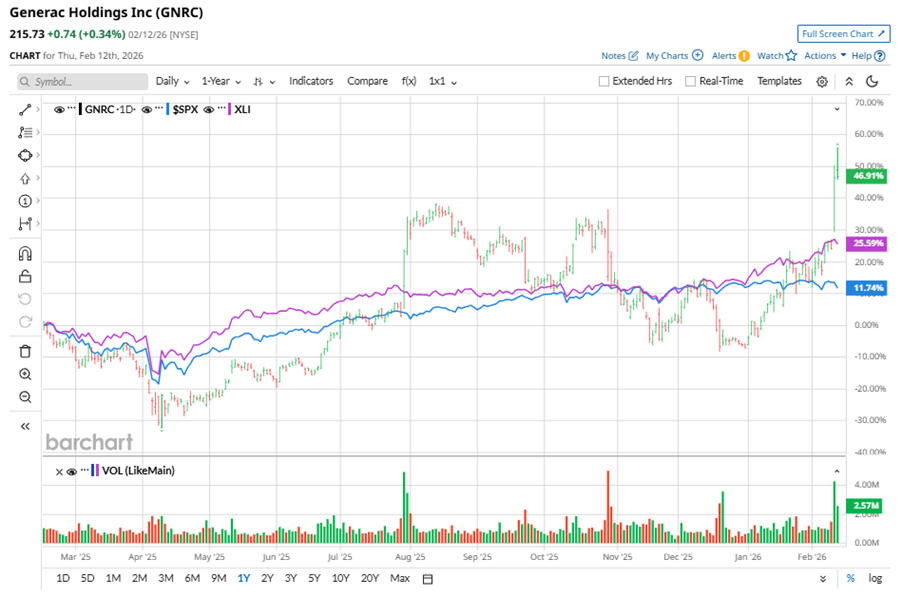The width and height of the screenshot is (902, 597).
Task: Toggle the log scale mode
Action: point(875,578)
